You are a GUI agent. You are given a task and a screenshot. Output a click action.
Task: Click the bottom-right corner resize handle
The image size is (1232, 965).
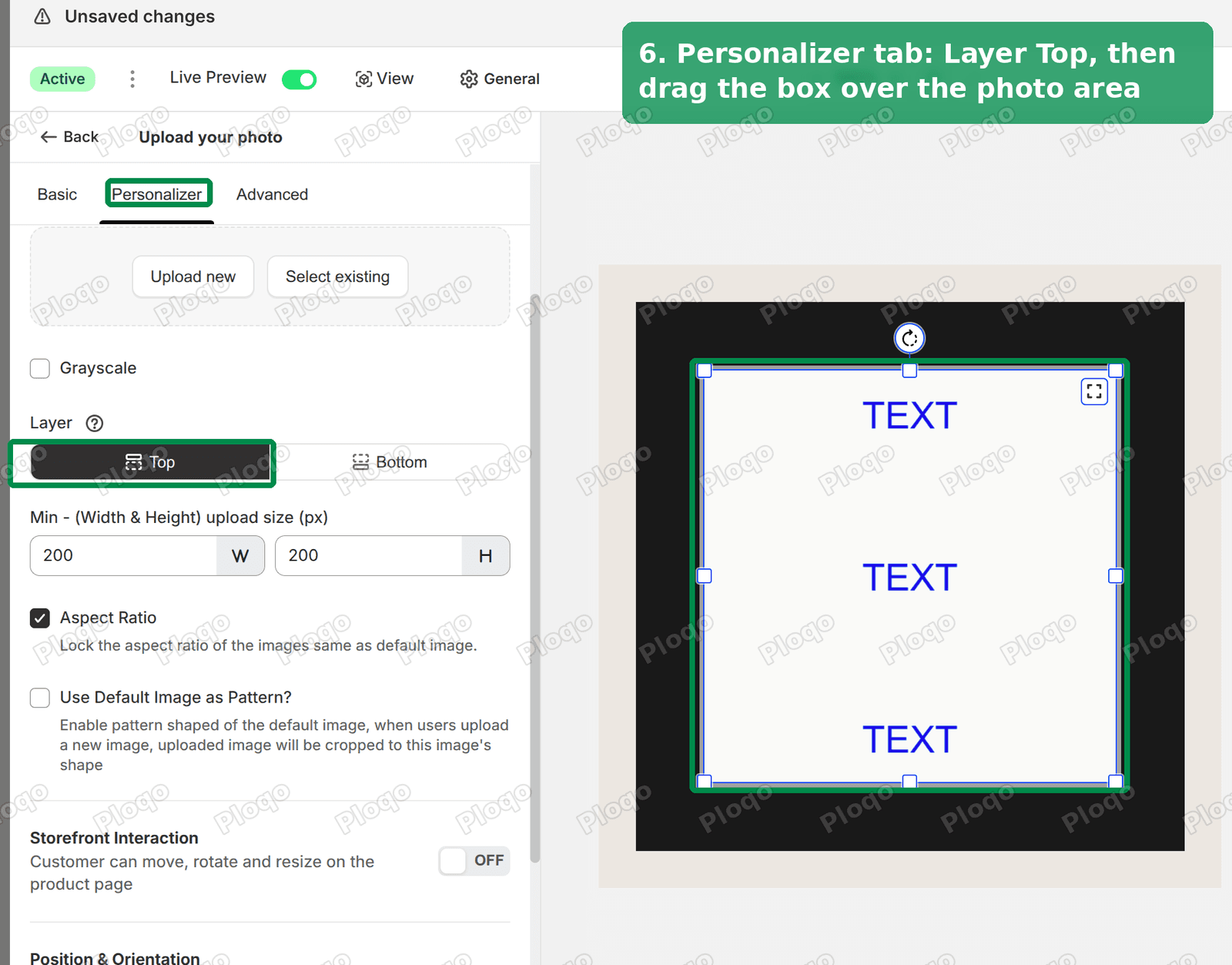pyautogui.click(x=1115, y=781)
